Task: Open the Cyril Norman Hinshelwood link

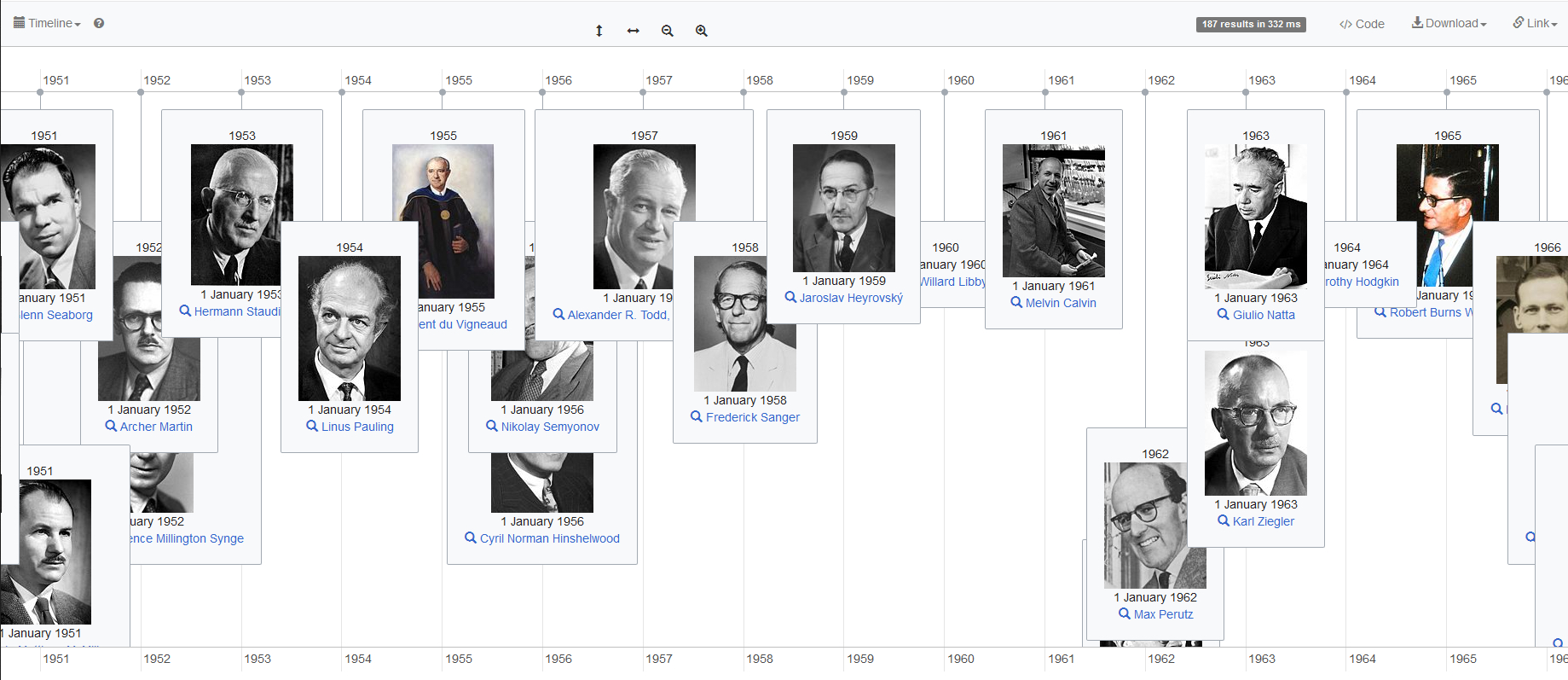Action: pyautogui.click(x=550, y=538)
